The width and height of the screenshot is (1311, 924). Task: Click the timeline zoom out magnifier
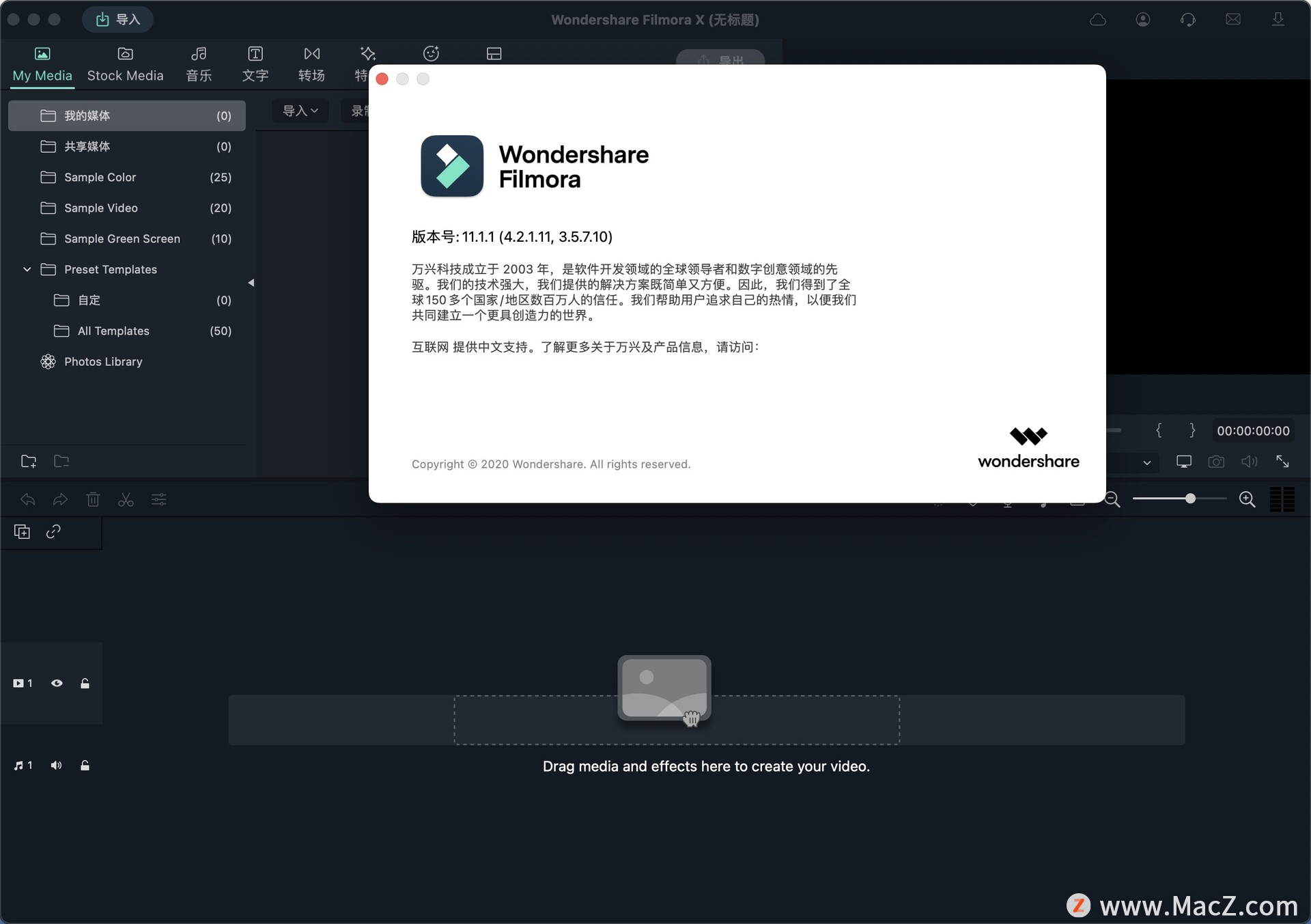point(1112,499)
